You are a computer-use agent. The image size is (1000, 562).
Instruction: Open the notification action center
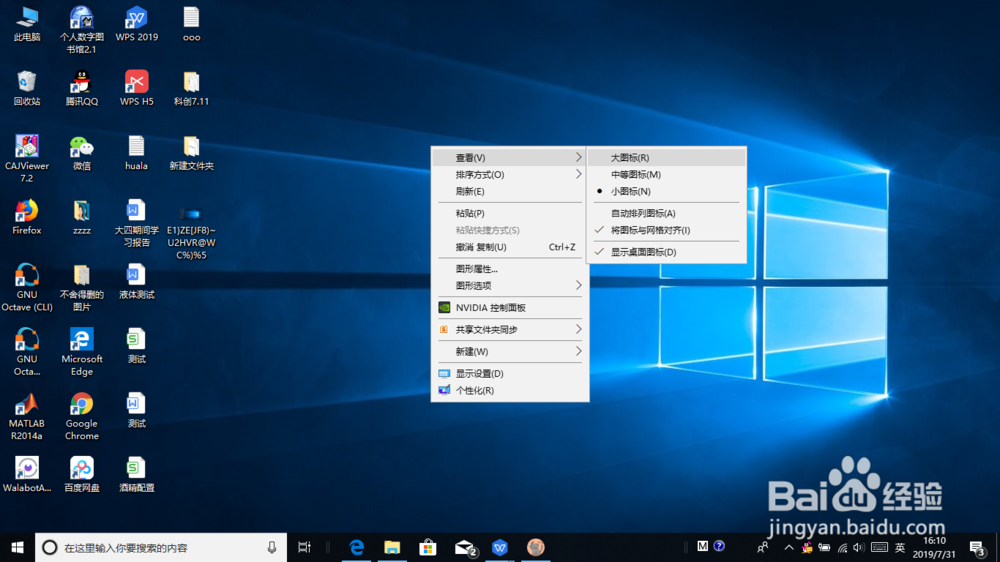[x=977, y=547]
